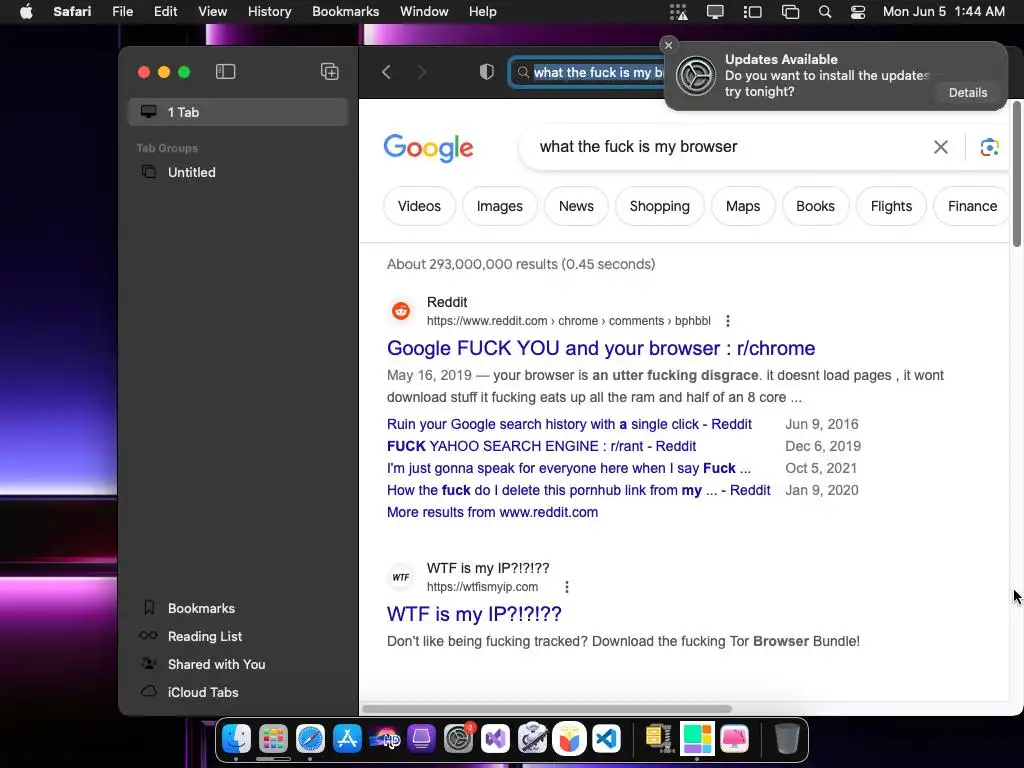This screenshot has width=1024, height=768.
Task: Click the Reddit favicon on the first result
Action: 401,311
